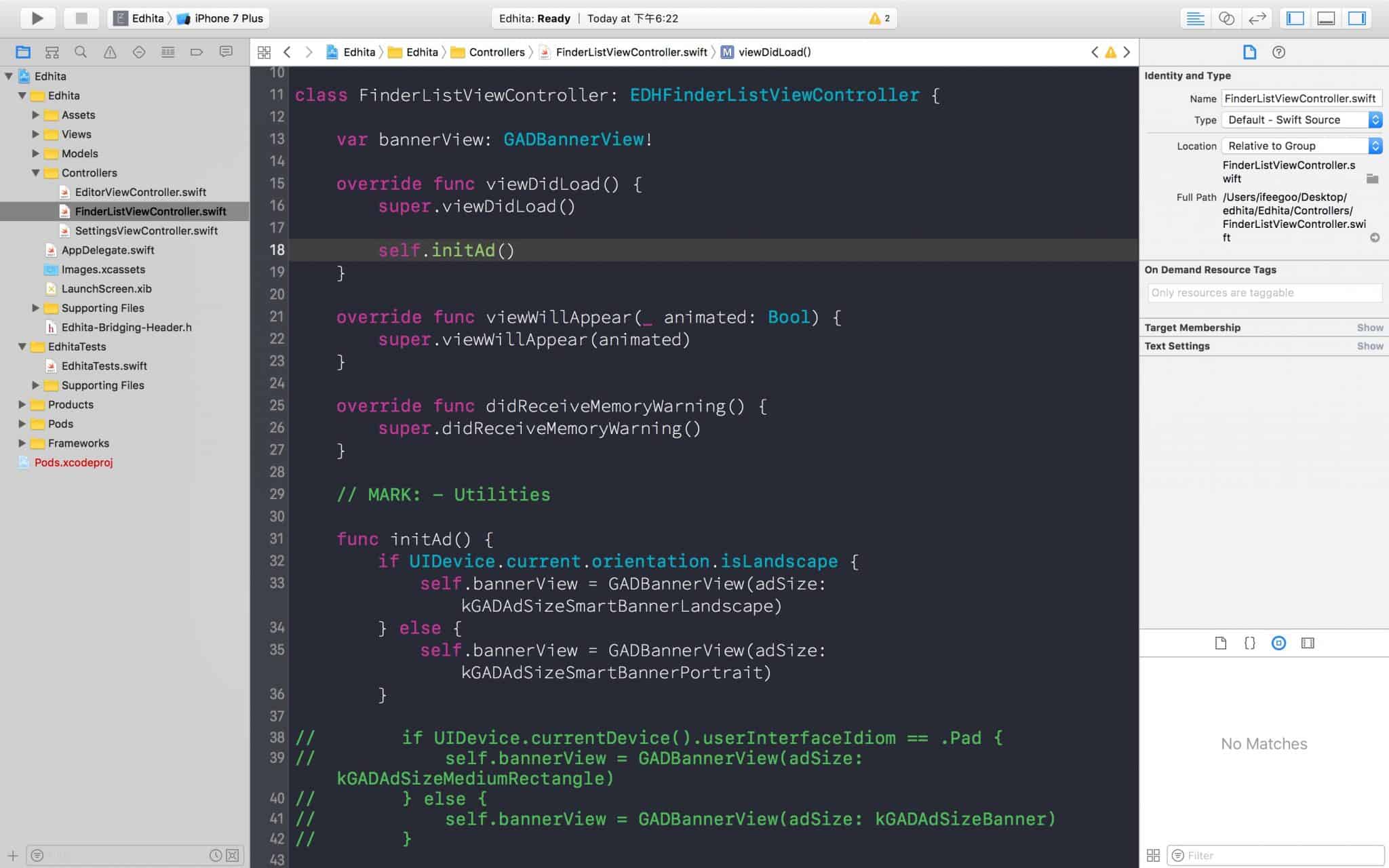The width and height of the screenshot is (1389, 868).
Task: Jump to previous issue in jump bar
Action: click(1095, 52)
